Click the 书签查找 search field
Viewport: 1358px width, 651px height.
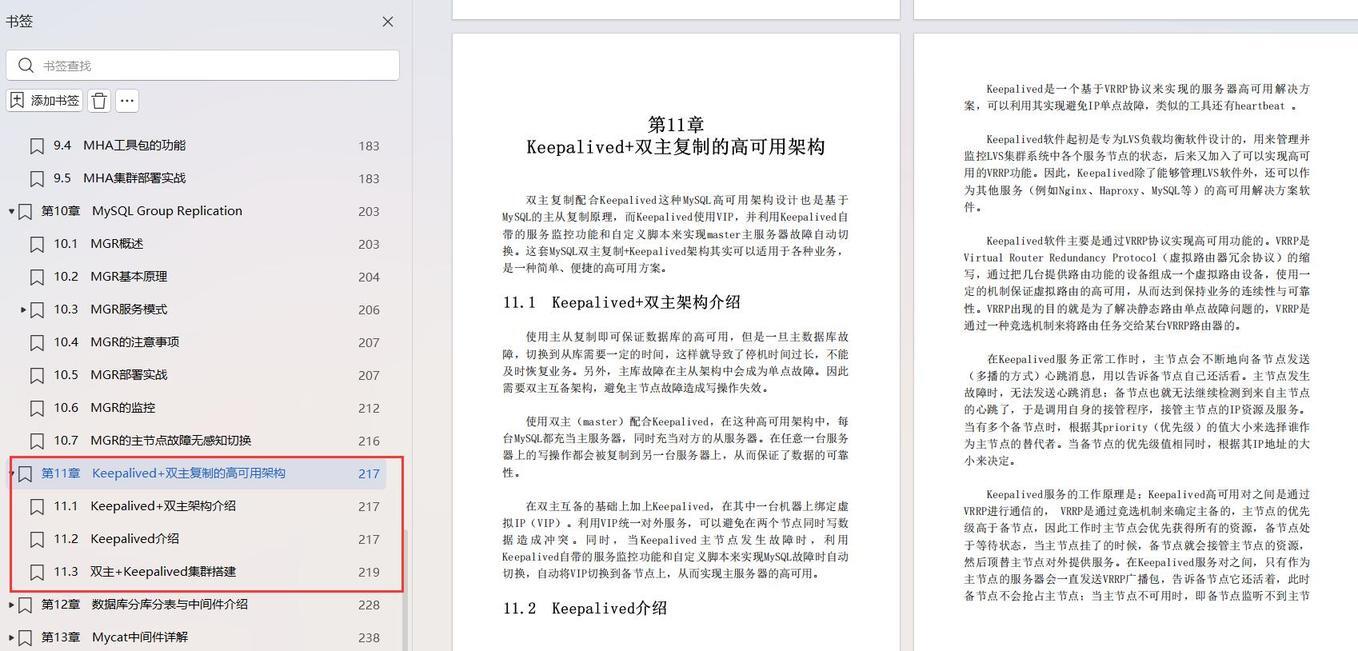203,65
